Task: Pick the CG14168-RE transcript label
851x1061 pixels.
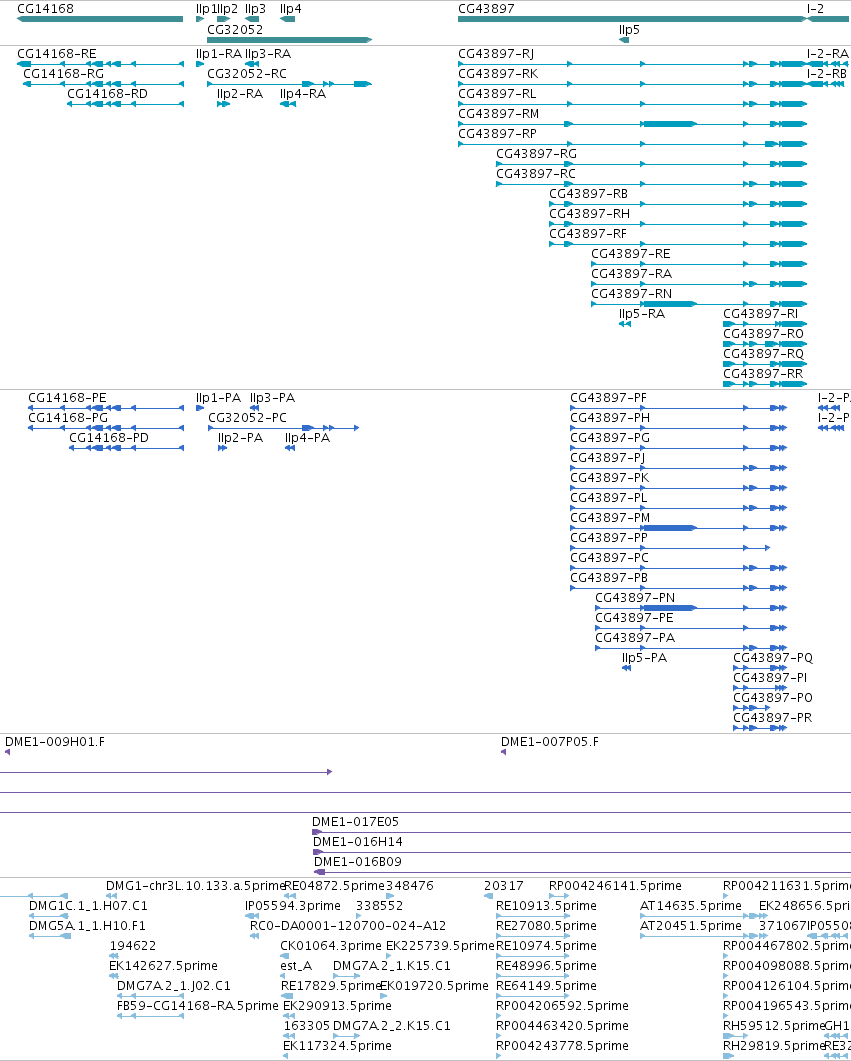Action: pos(57,53)
